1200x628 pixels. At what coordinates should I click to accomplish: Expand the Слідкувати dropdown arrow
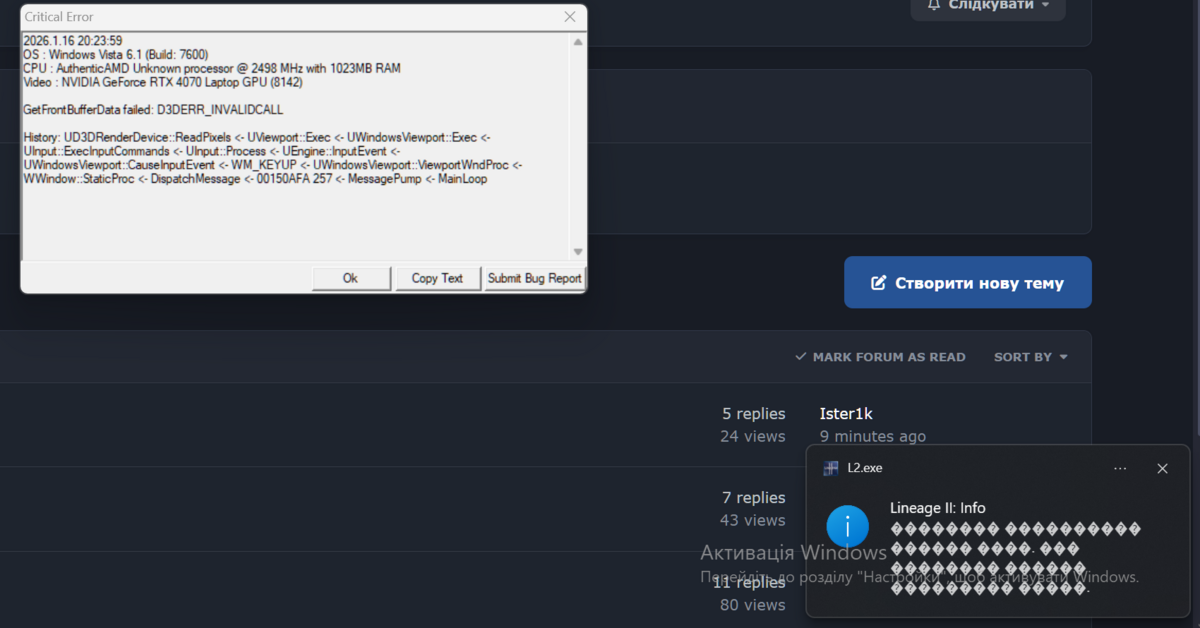(1046, 5)
